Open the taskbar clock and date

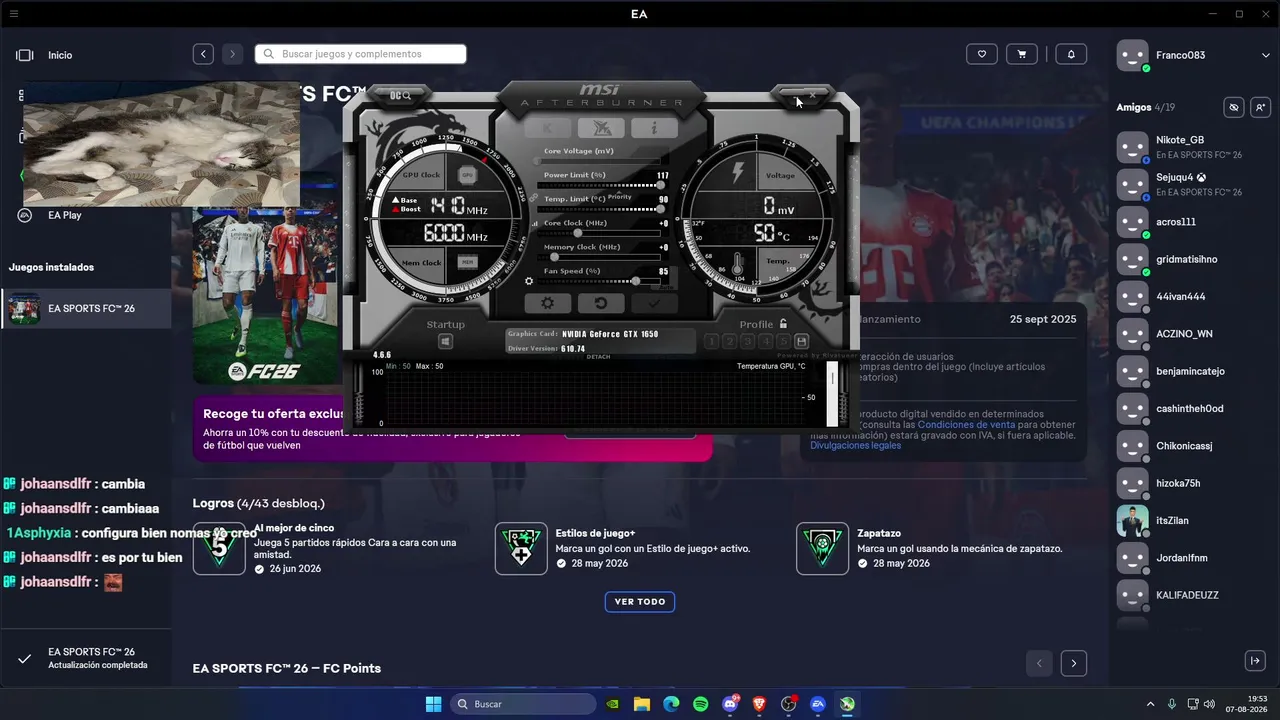[x=1246, y=704]
